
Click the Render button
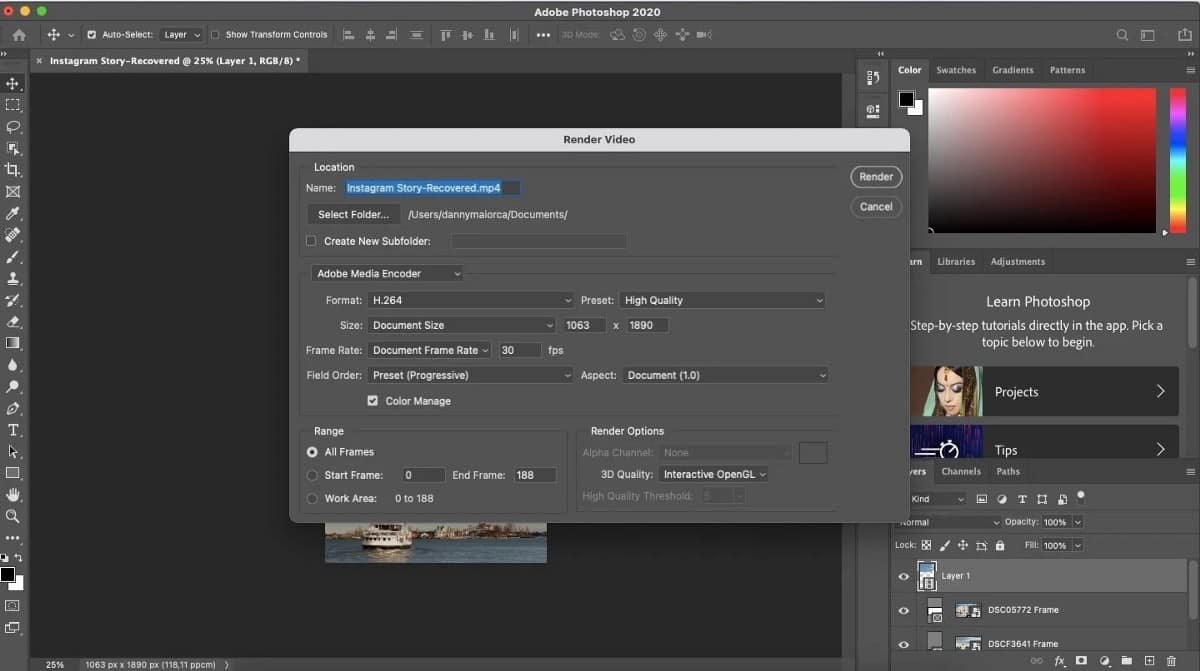[x=875, y=177]
